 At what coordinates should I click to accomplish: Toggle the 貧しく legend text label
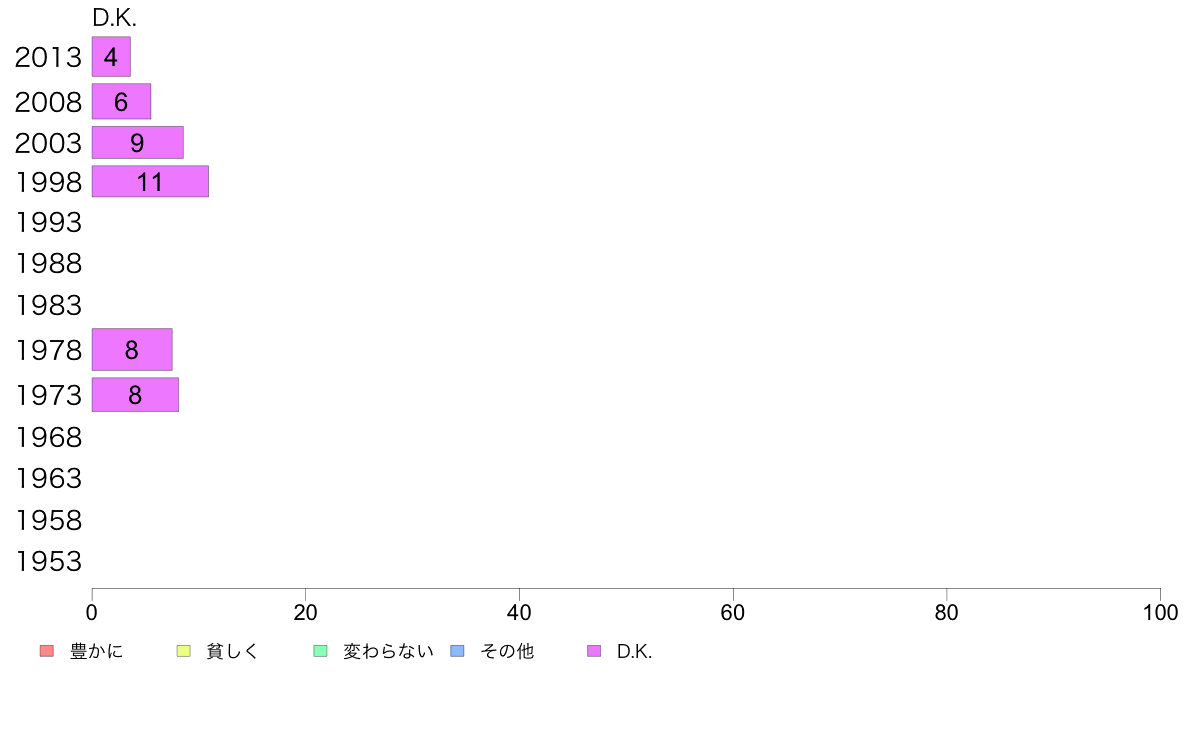(232, 652)
